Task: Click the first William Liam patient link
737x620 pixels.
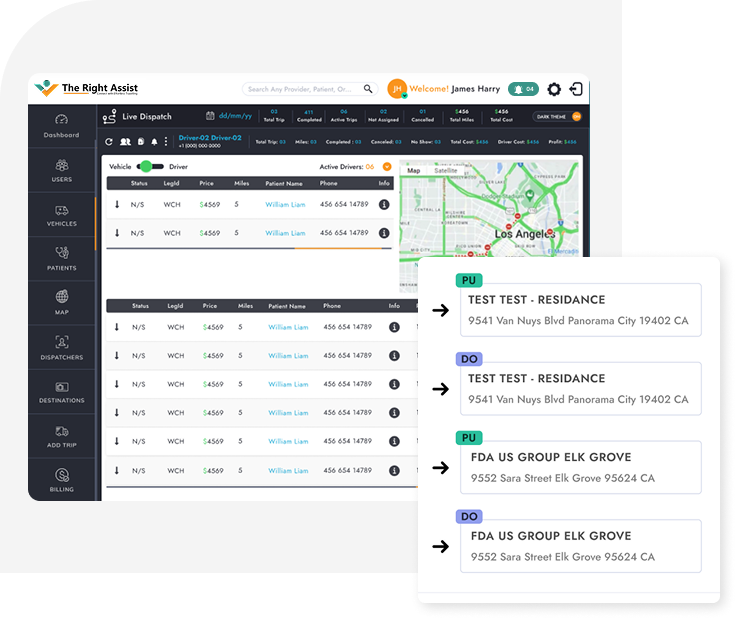Action: (285, 204)
